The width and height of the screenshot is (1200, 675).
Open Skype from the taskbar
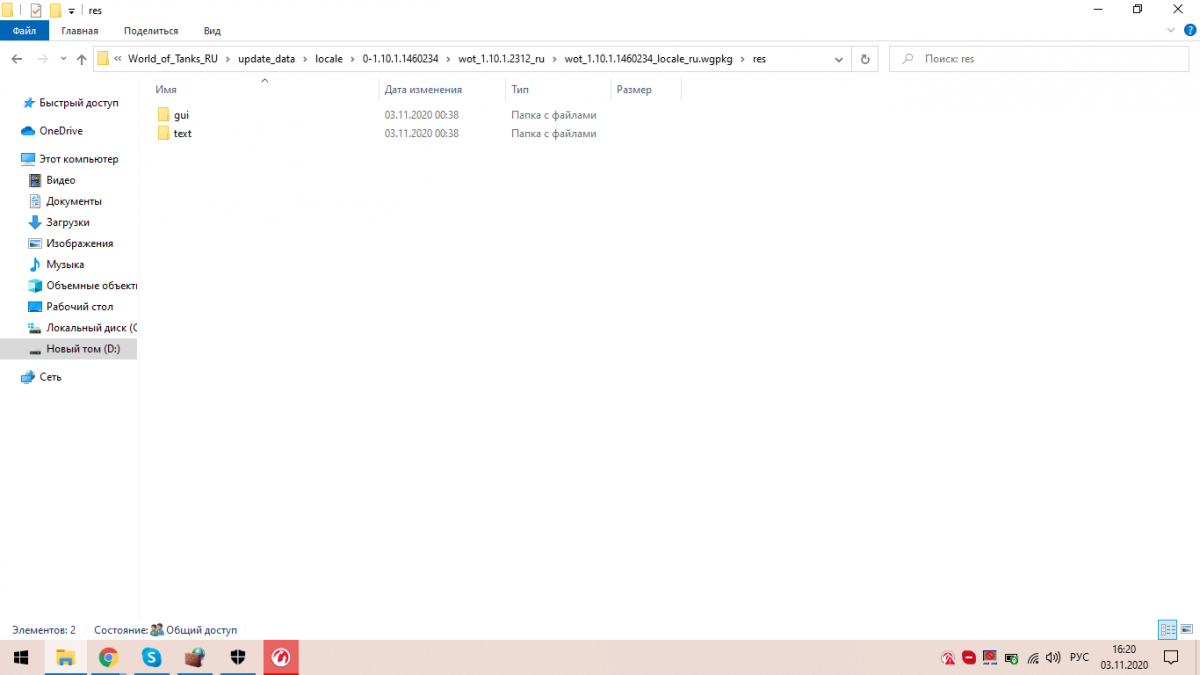click(x=151, y=657)
